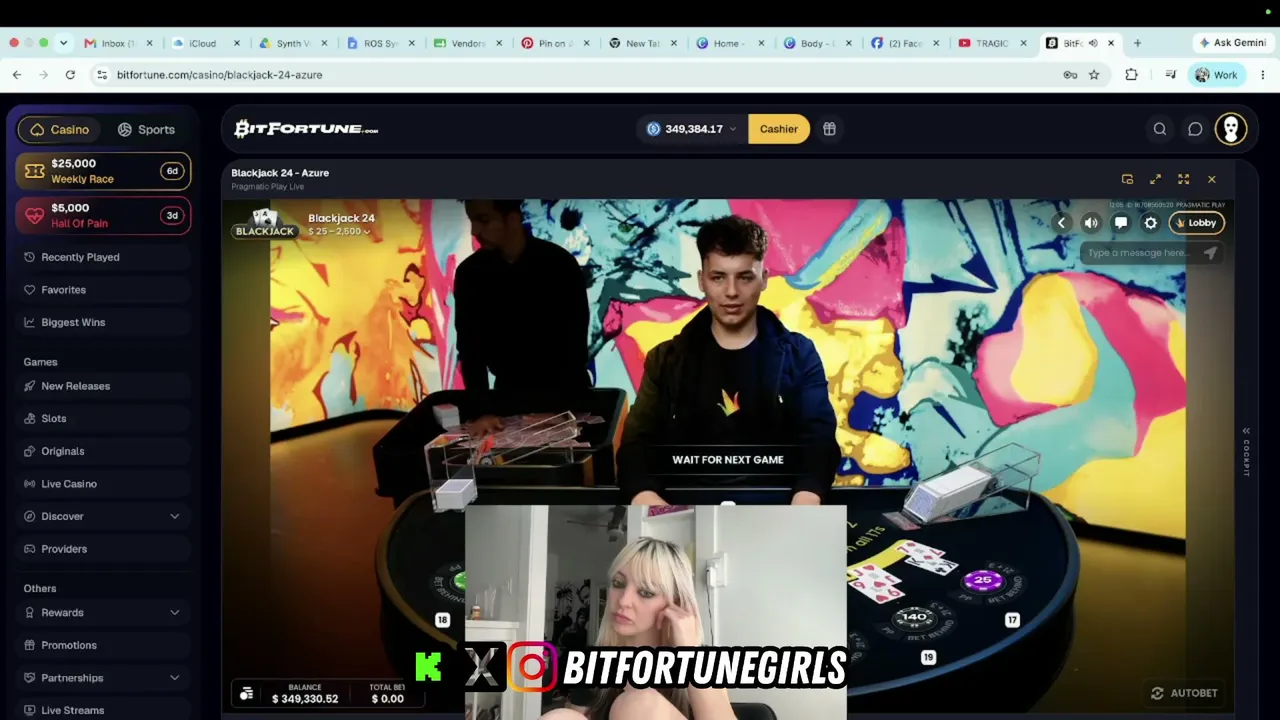Open the Work profile button

pos(1216,75)
